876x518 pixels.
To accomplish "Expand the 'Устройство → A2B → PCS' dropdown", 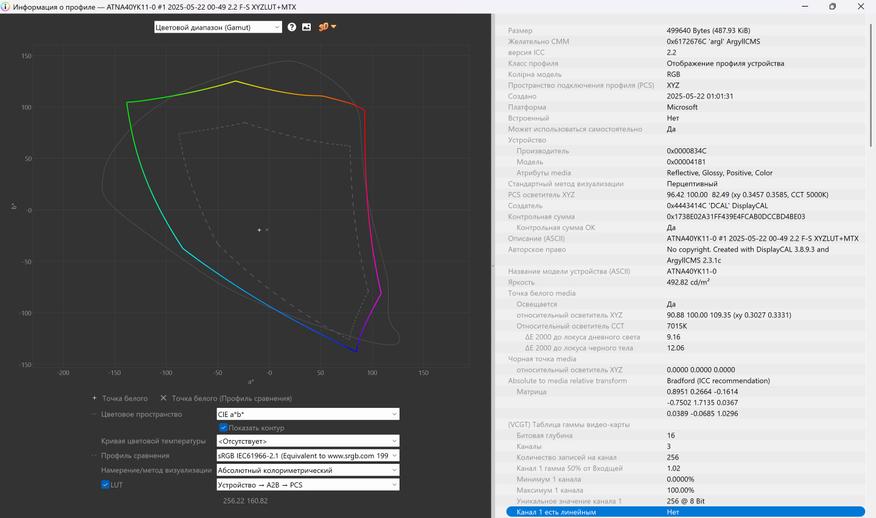I will tap(307, 485).
